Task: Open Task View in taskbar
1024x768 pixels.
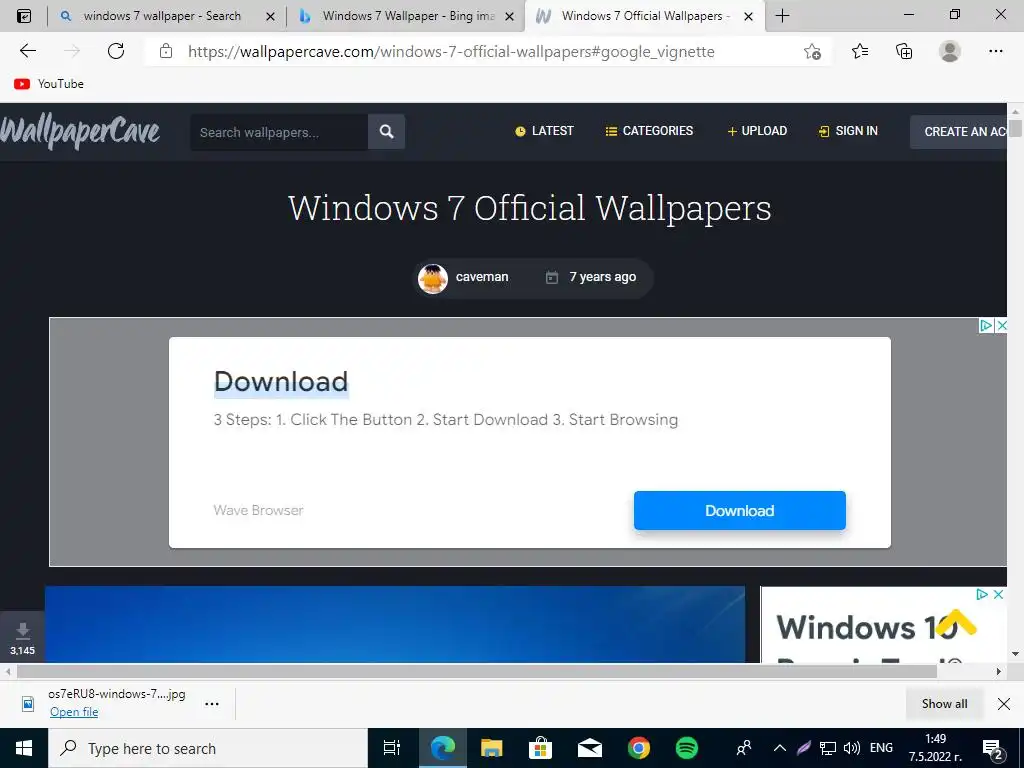Action: [391, 748]
